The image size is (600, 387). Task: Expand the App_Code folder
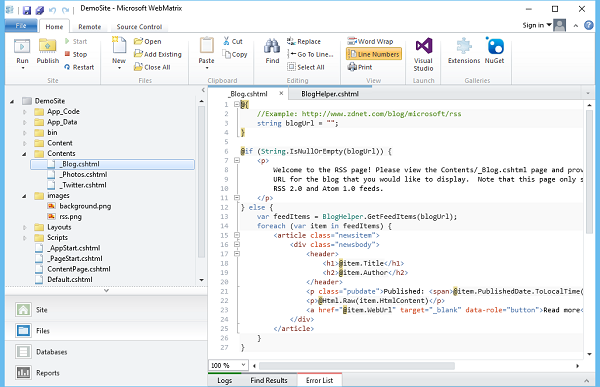[x=24, y=112]
